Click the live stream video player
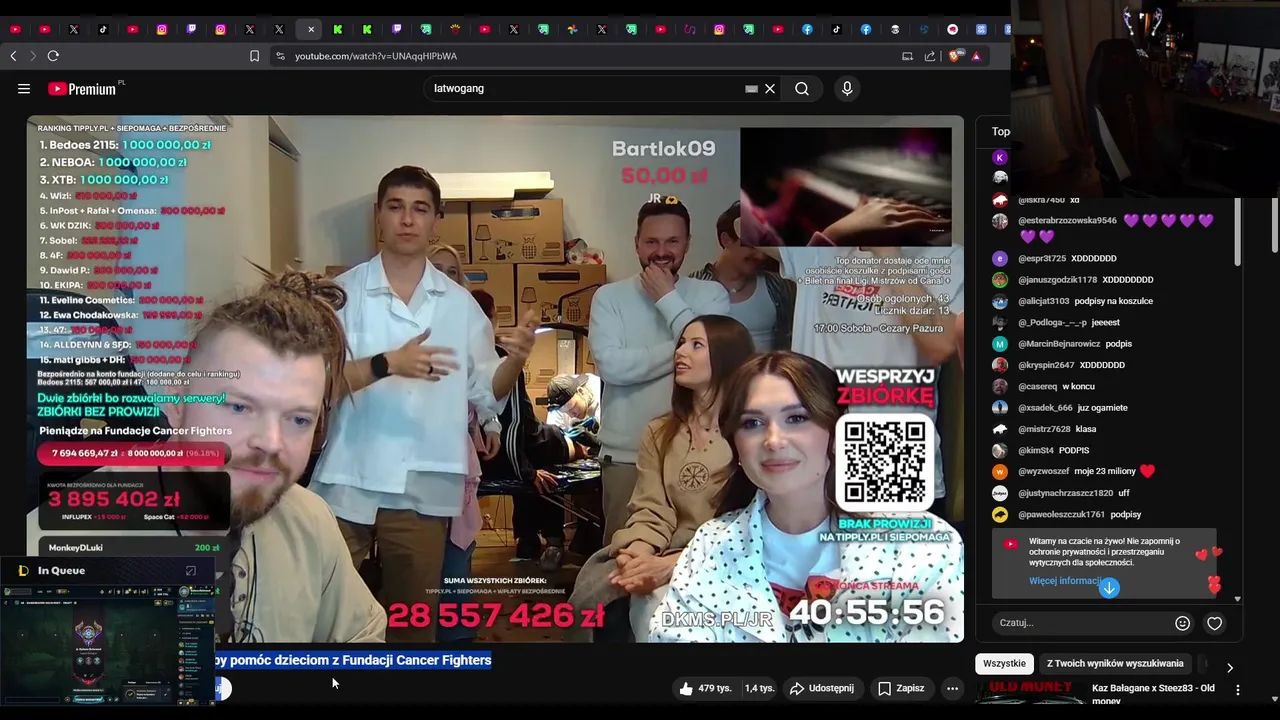Image resolution: width=1280 pixels, height=720 pixels. (x=495, y=378)
